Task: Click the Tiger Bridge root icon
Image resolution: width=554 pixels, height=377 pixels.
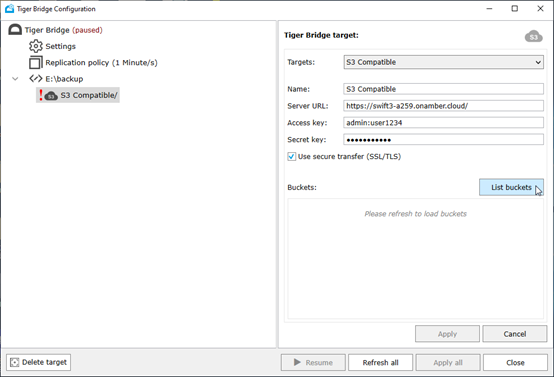Action: coord(15,30)
